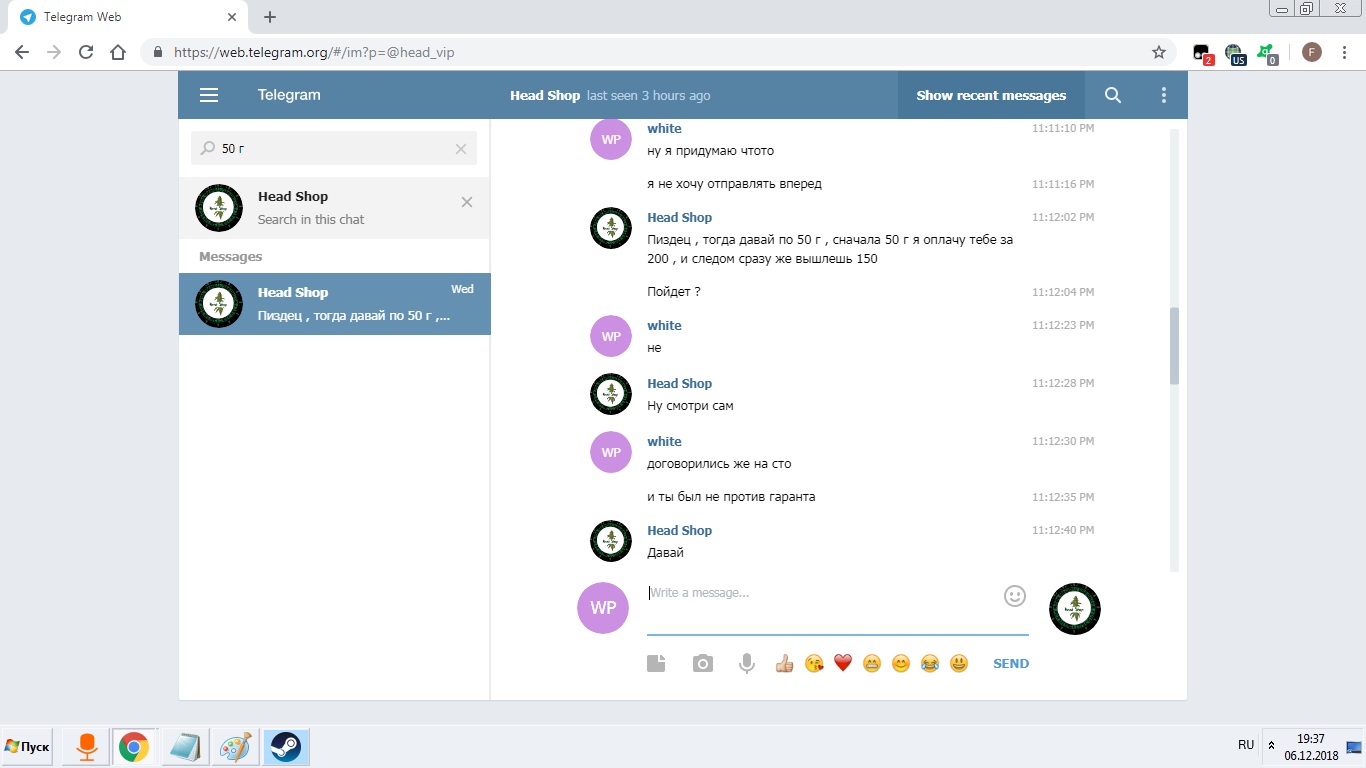Click the browser back arrow

coord(22,52)
